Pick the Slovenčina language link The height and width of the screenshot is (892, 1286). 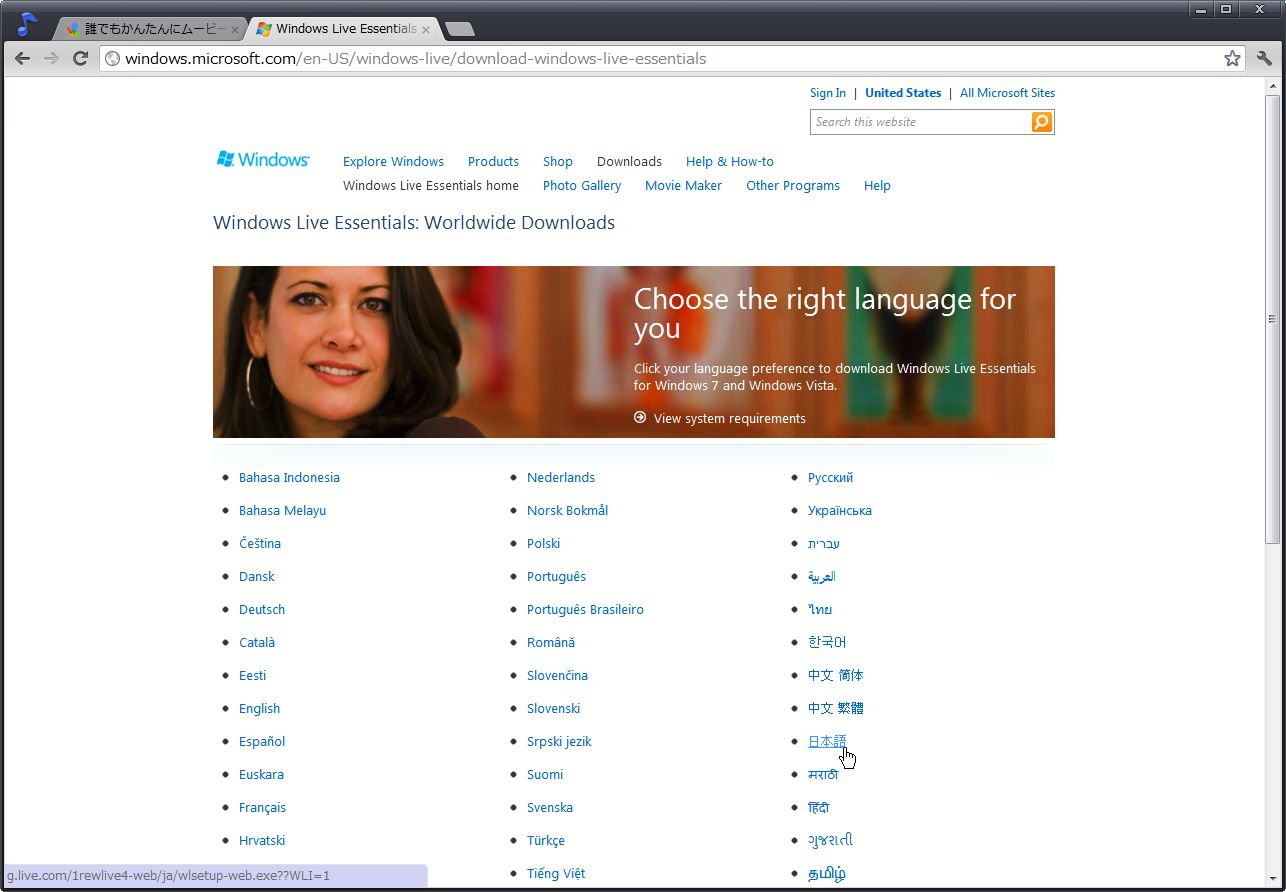(x=557, y=675)
